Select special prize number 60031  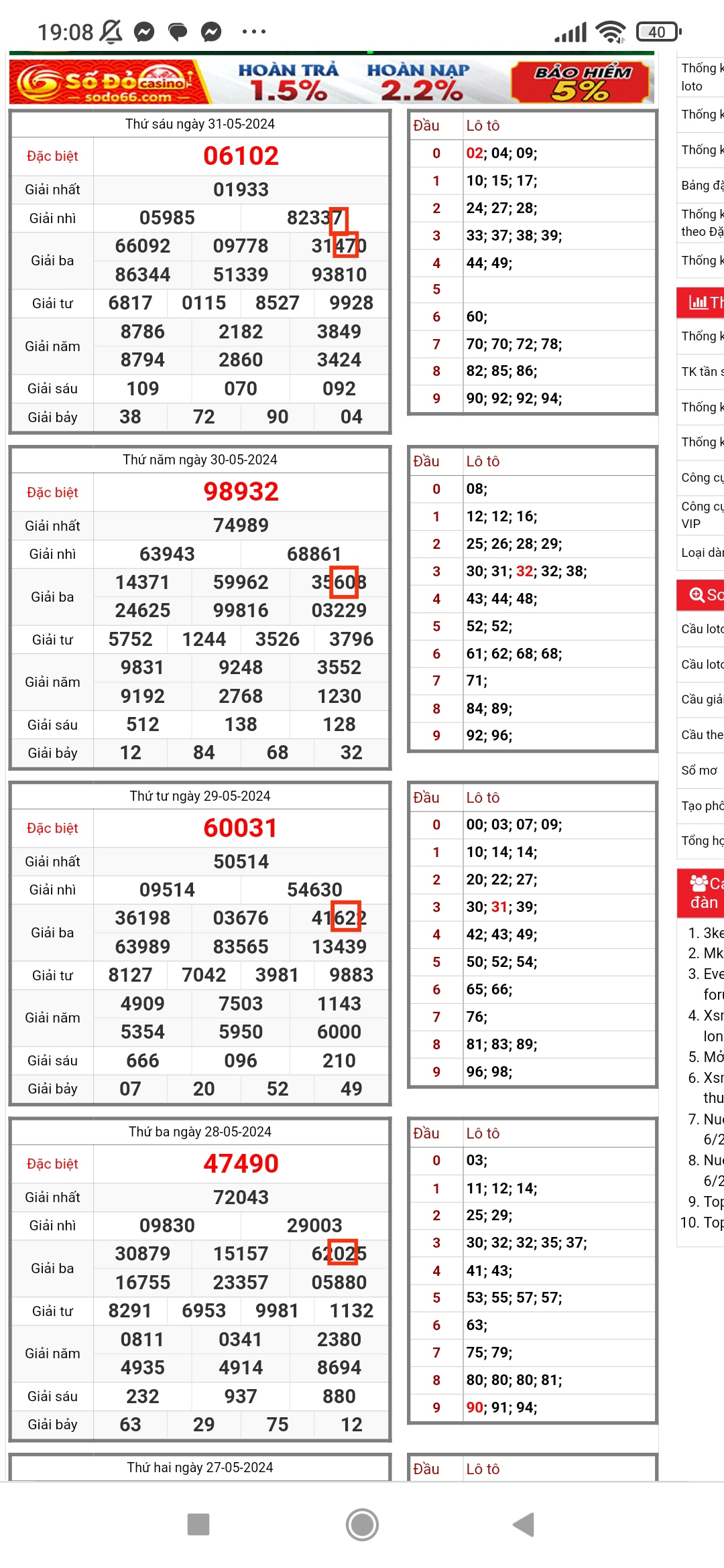pos(241,828)
